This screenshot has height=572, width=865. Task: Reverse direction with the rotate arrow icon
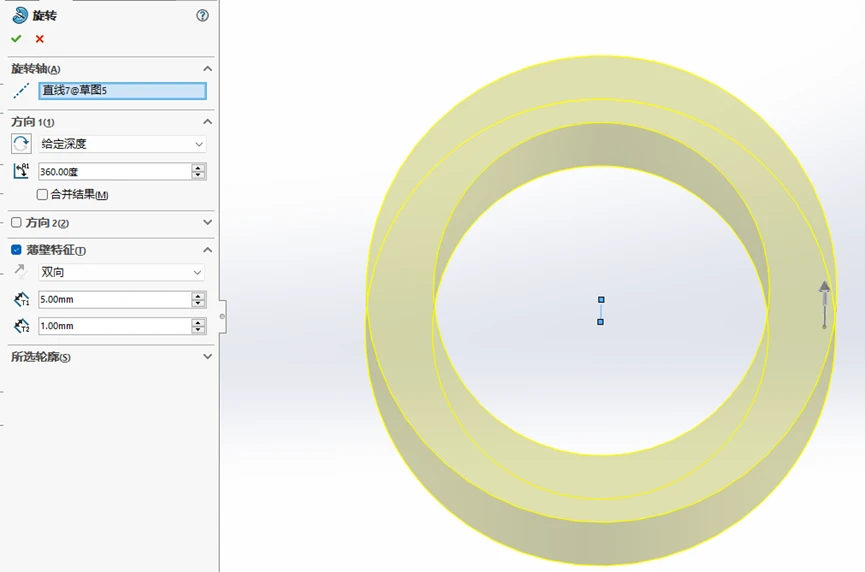point(21,144)
